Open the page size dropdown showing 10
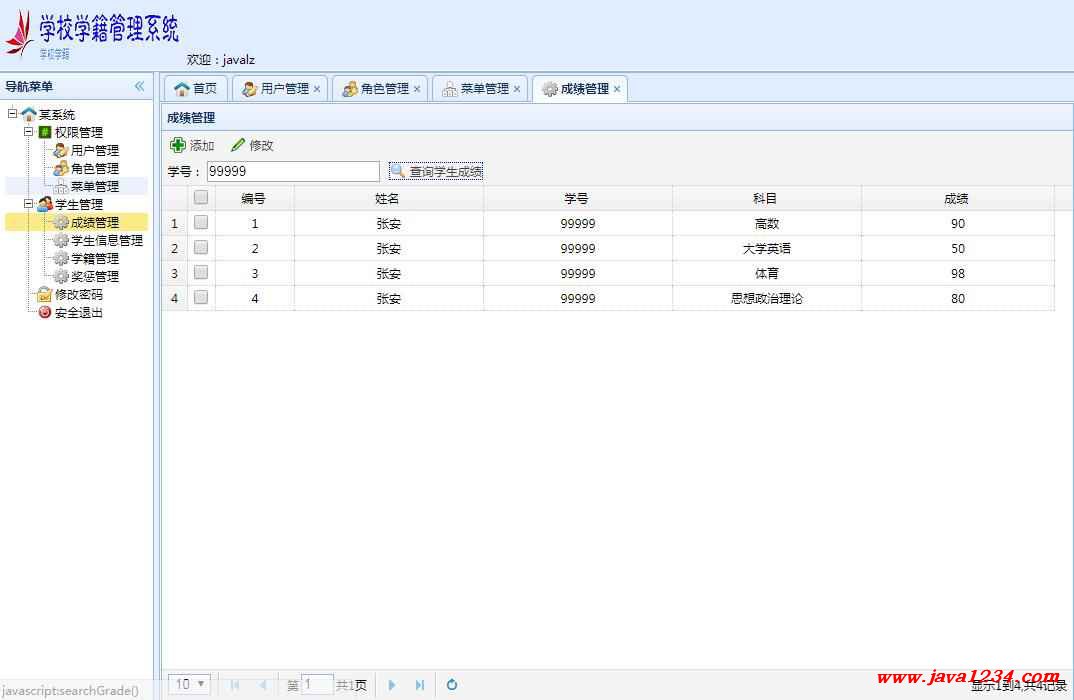 tap(190, 685)
